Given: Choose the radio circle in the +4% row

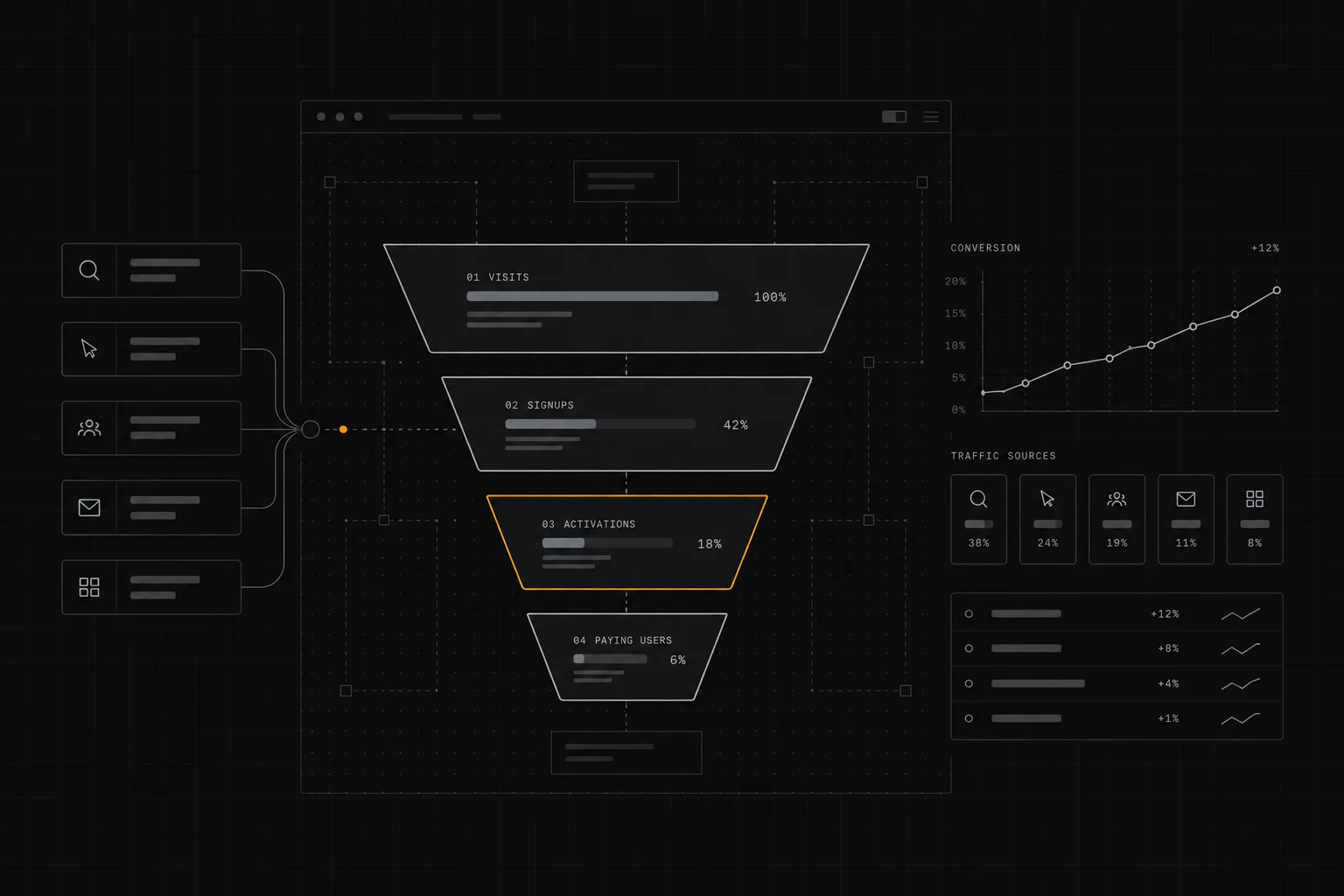Looking at the screenshot, I should pos(969,683).
